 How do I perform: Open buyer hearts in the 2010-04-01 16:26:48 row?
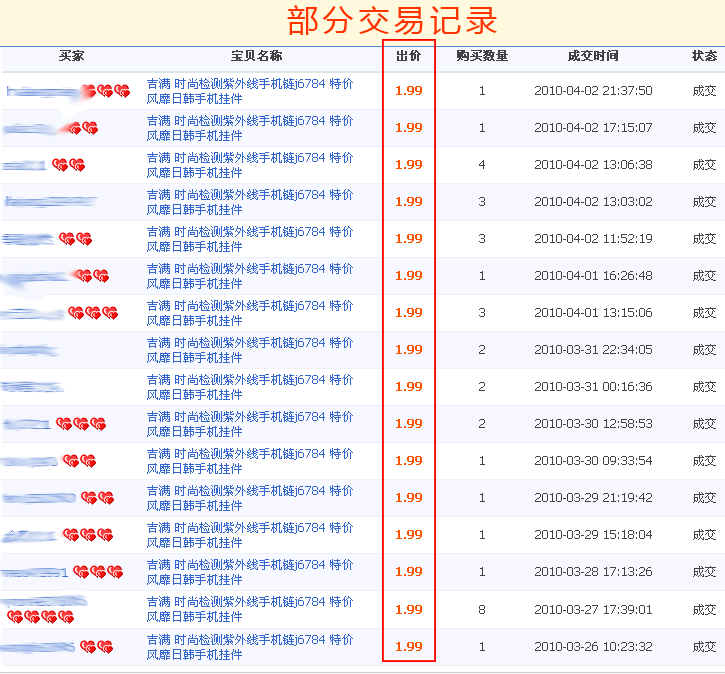click(92, 276)
